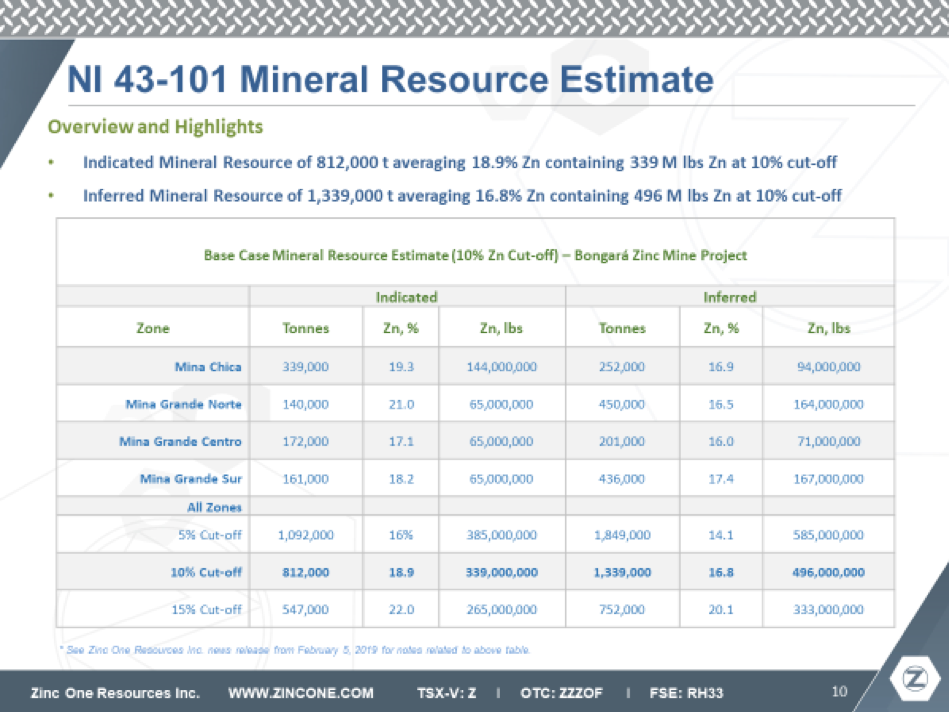The height and width of the screenshot is (712, 949).
Task: Click the '5% Cut-off' row label
Action: (209, 535)
